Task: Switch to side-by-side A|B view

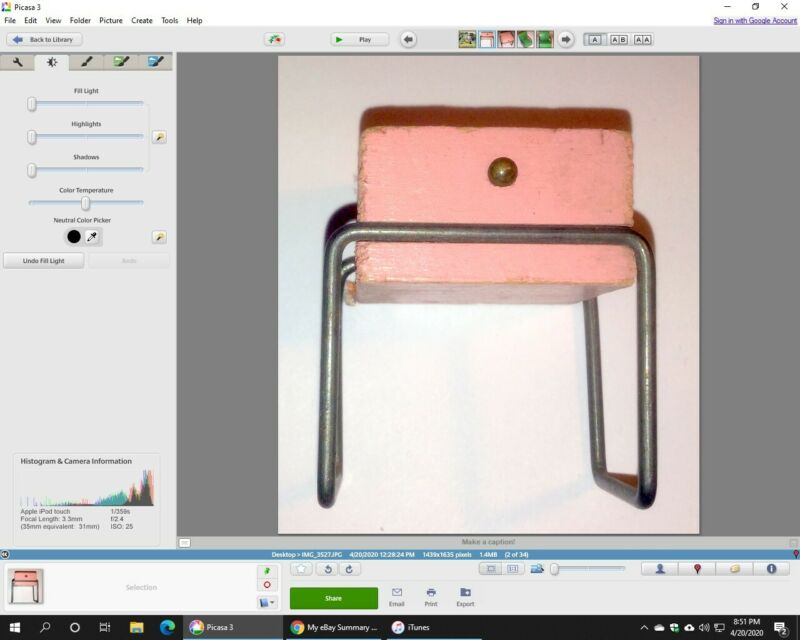Action: [x=618, y=40]
